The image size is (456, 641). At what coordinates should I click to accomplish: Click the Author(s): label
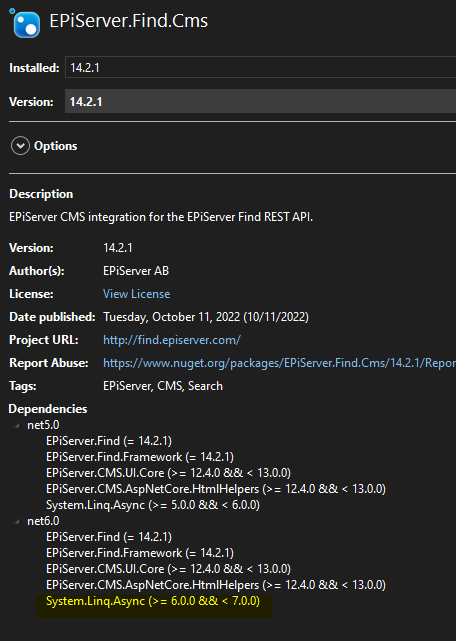tap(37, 271)
